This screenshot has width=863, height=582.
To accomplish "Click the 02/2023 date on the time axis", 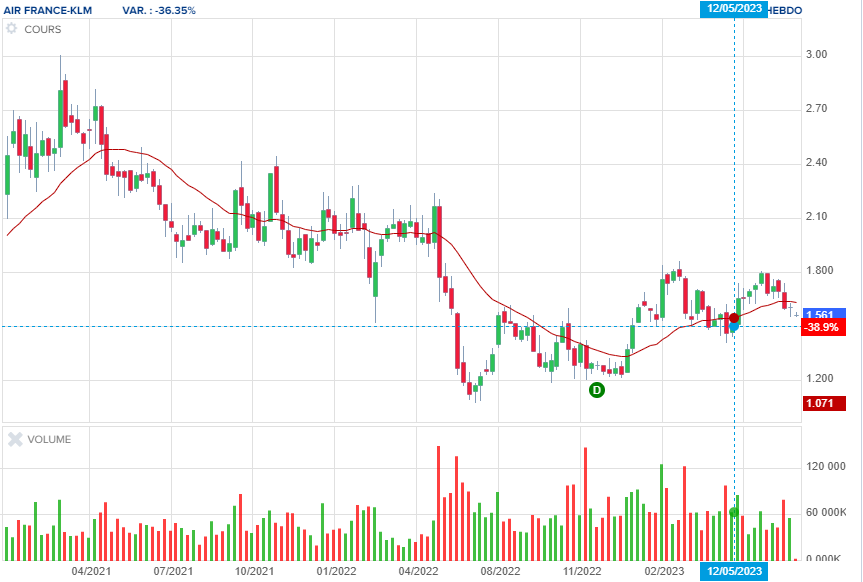I will (x=663, y=571).
